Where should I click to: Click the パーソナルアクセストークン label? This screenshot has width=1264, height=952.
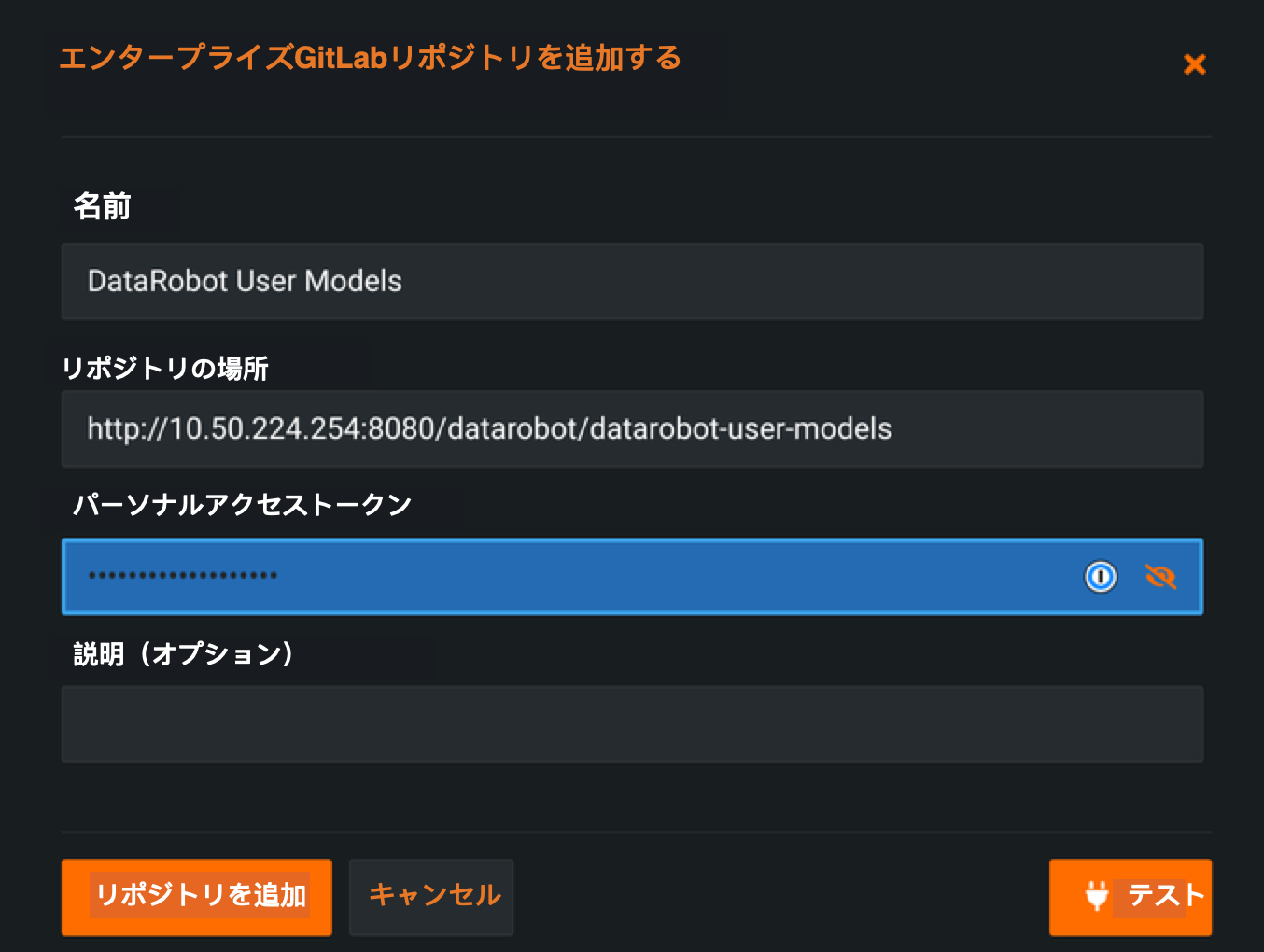tap(243, 505)
